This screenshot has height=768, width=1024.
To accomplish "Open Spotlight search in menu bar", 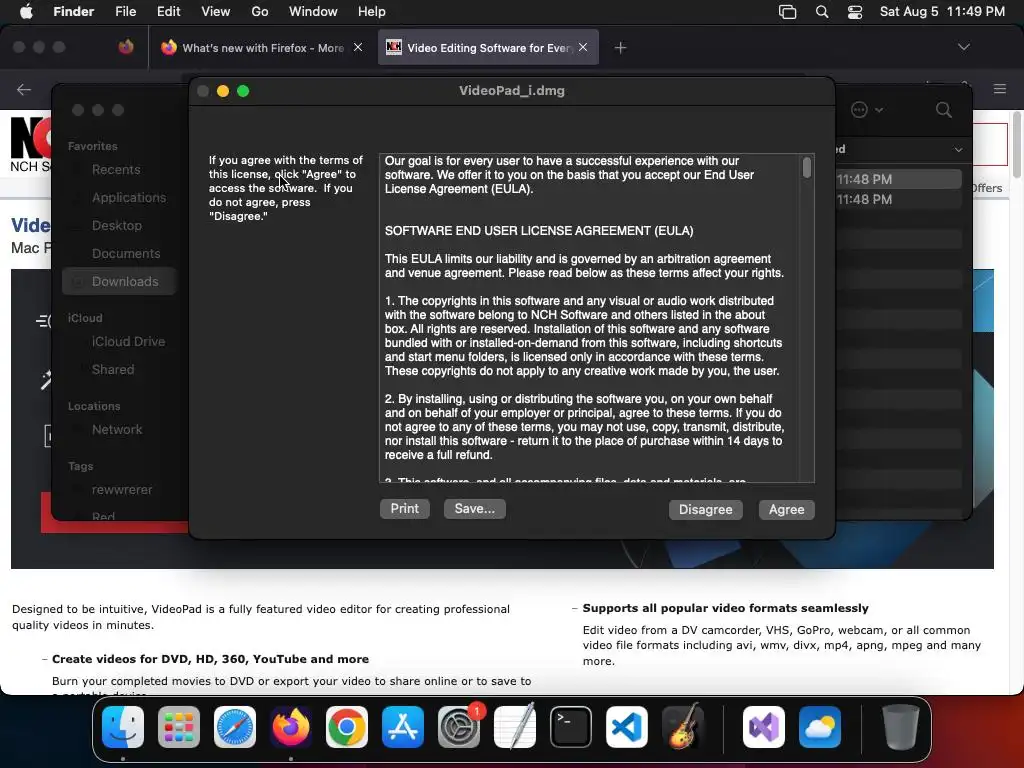I will pyautogui.click(x=822, y=12).
